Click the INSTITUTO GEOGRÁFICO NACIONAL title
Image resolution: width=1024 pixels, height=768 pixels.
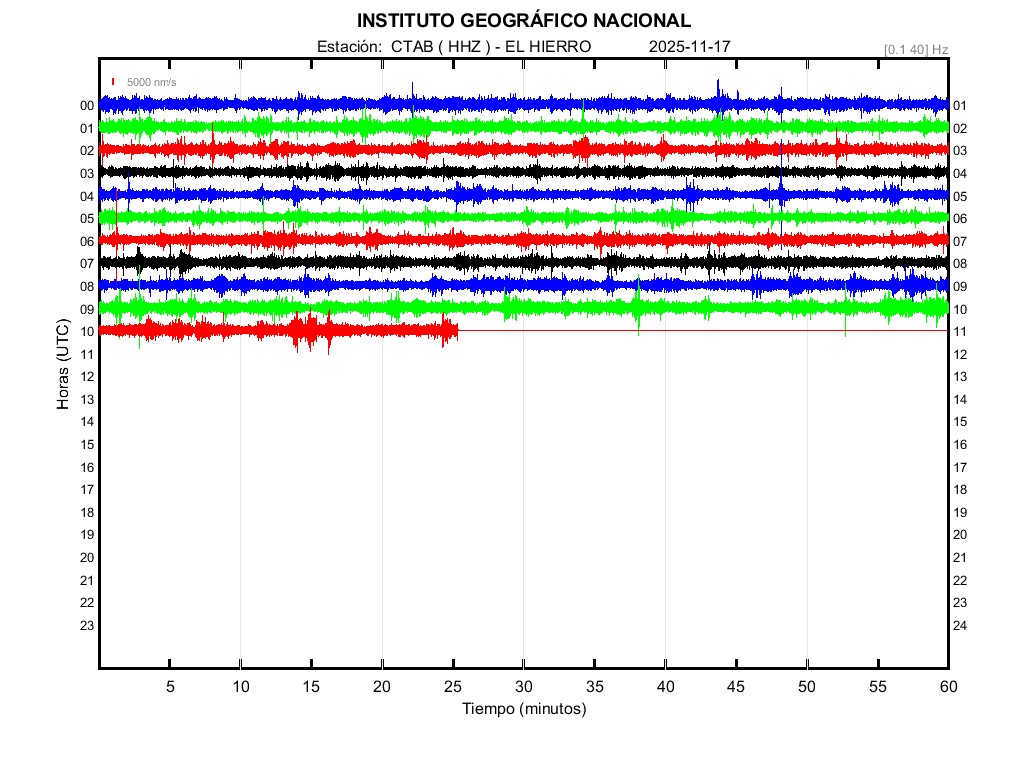[x=524, y=21]
